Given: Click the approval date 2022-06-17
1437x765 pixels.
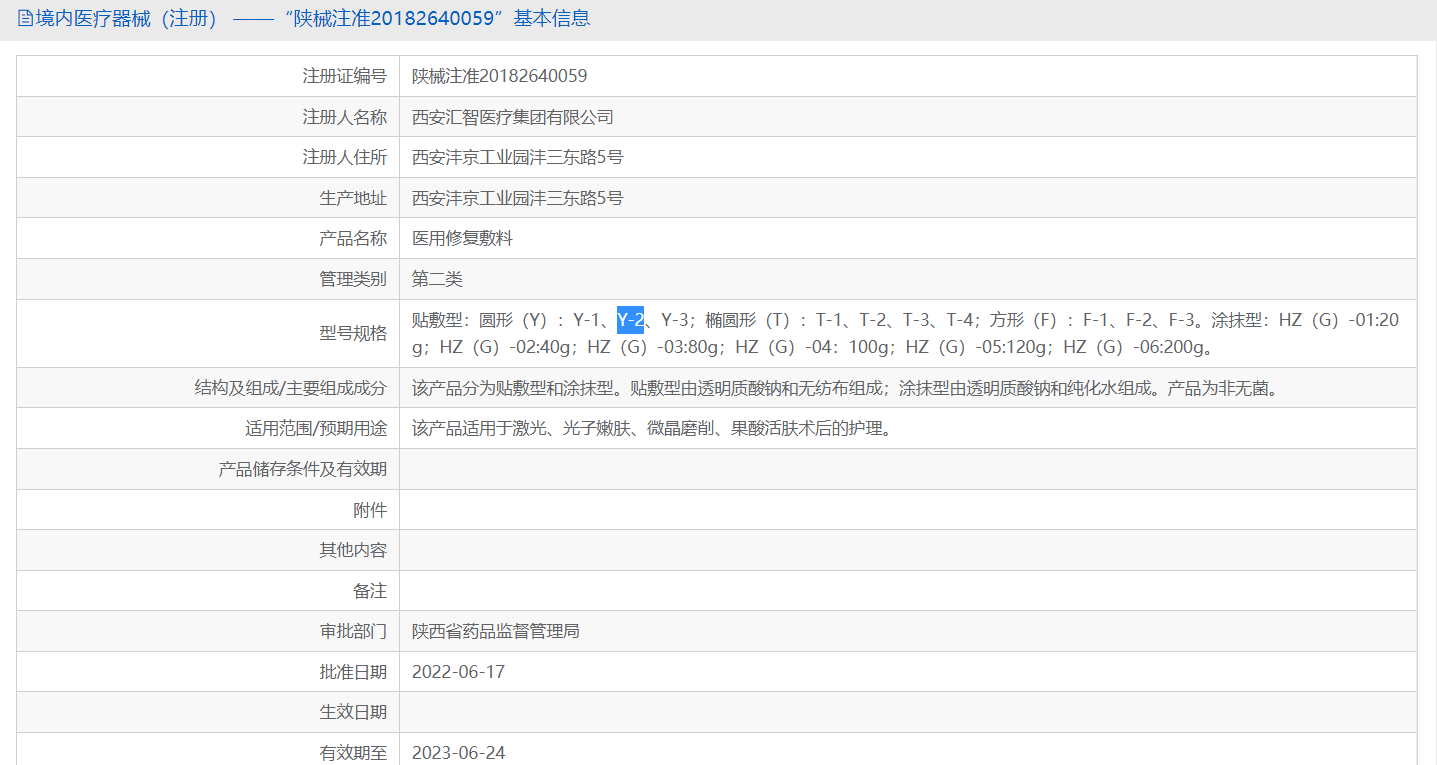Looking at the screenshot, I should [x=459, y=672].
